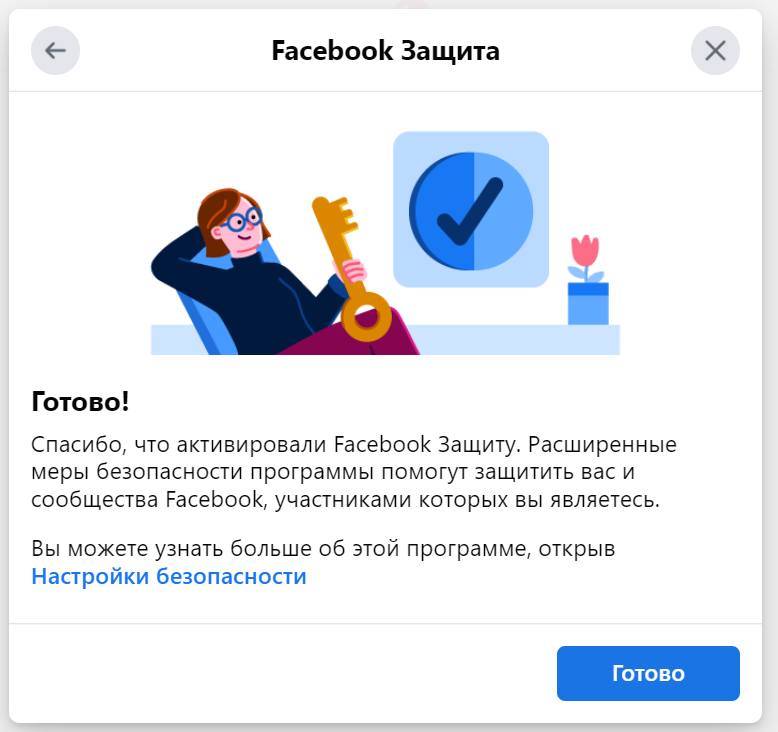Image resolution: width=778 pixels, height=732 pixels.
Task: Click the blue Готово button
Action: (648, 673)
